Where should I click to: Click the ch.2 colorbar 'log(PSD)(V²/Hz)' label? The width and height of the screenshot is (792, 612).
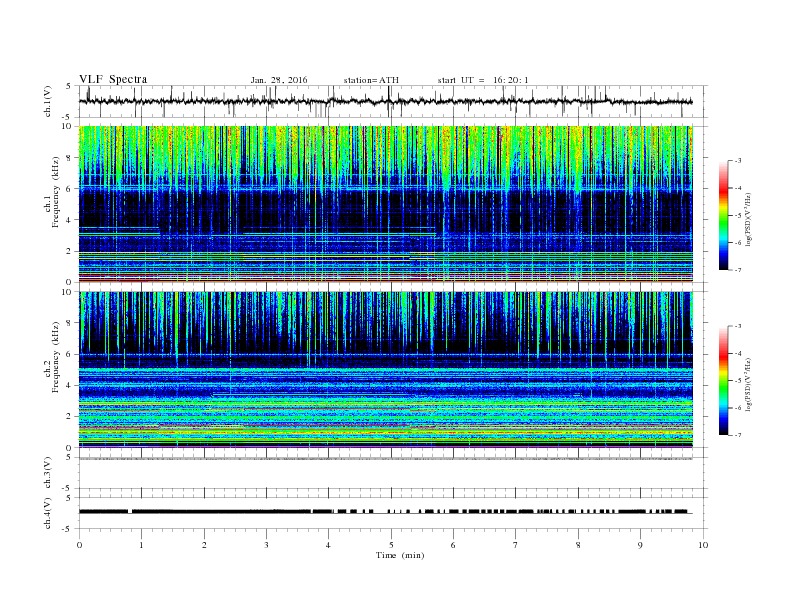[748, 384]
